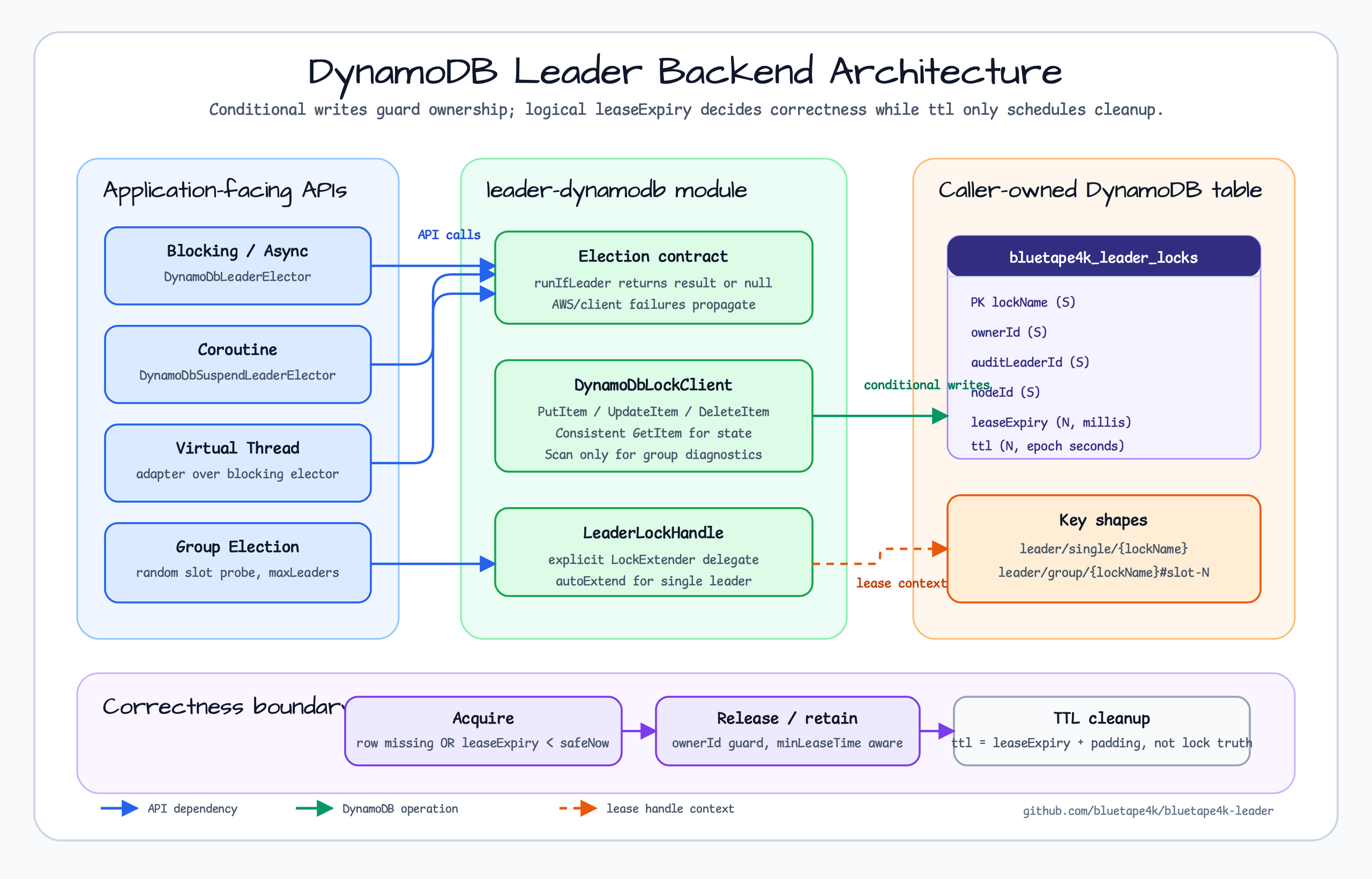Click the leader-dynamodb module heading

616,190
